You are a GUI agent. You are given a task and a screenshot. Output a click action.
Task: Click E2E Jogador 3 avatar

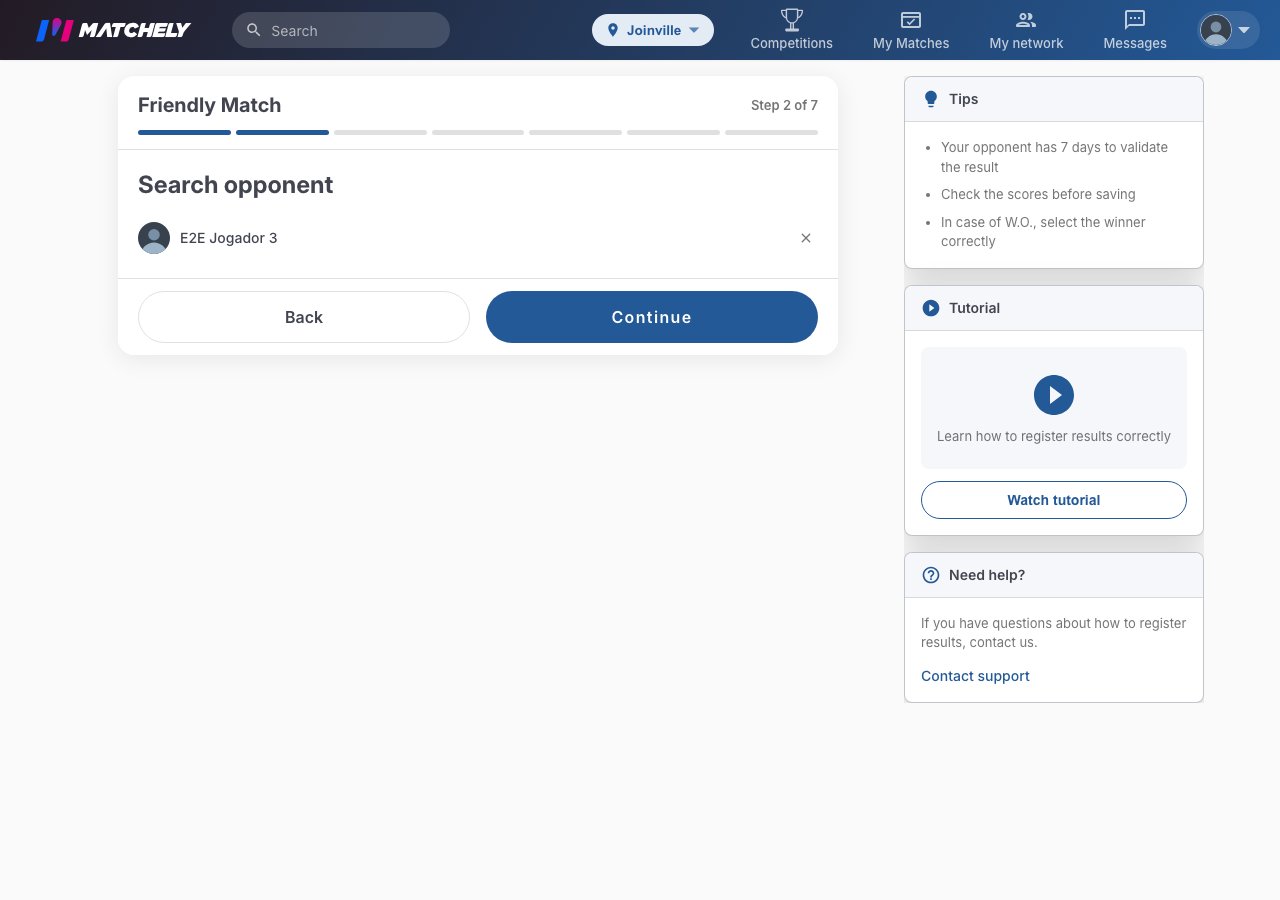154,238
